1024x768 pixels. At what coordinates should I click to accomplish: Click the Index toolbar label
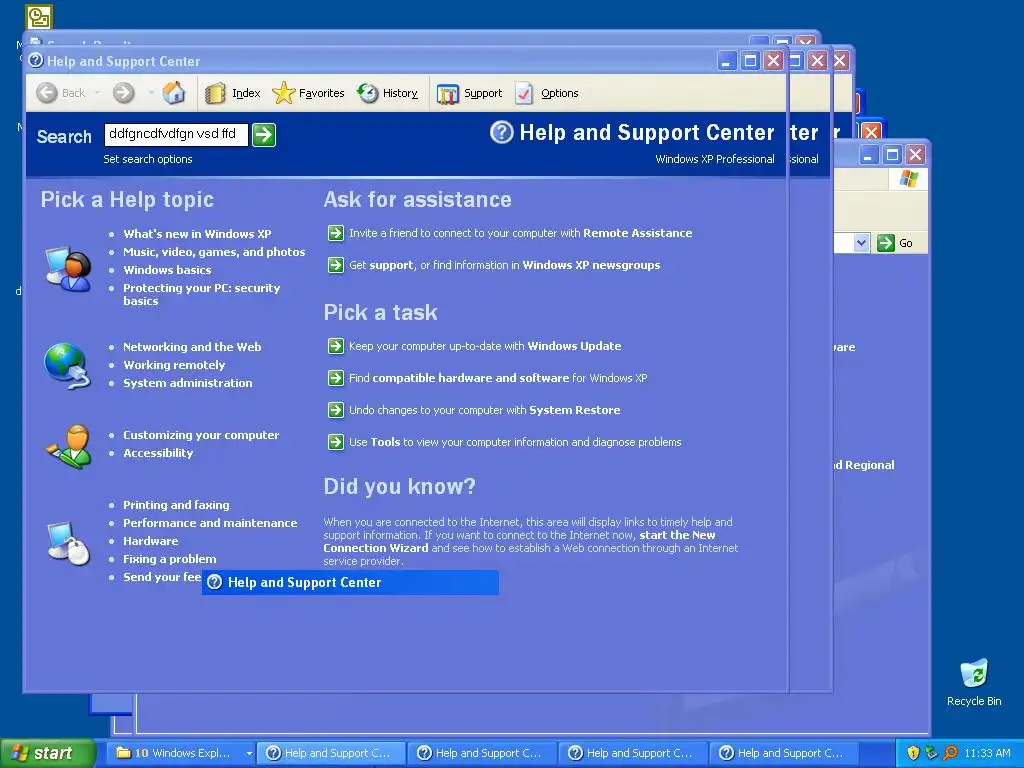[x=246, y=93]
